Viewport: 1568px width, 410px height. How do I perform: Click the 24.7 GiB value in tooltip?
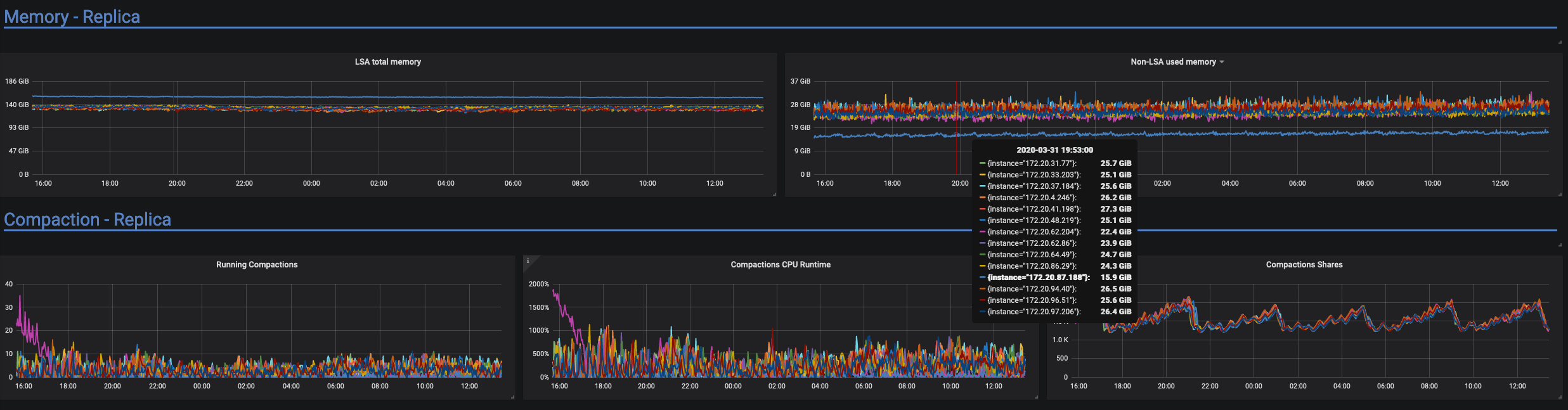pyautogui.click(x=1115, y=255)
